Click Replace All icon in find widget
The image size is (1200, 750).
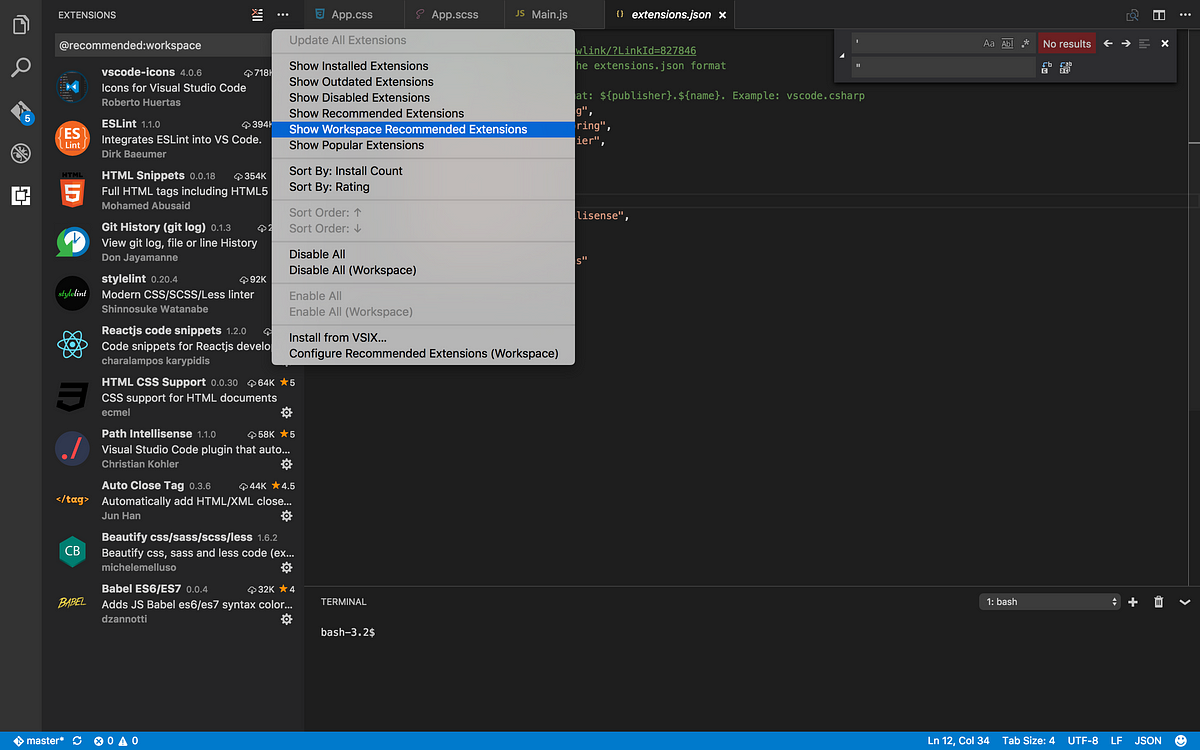pos(1065,68)
